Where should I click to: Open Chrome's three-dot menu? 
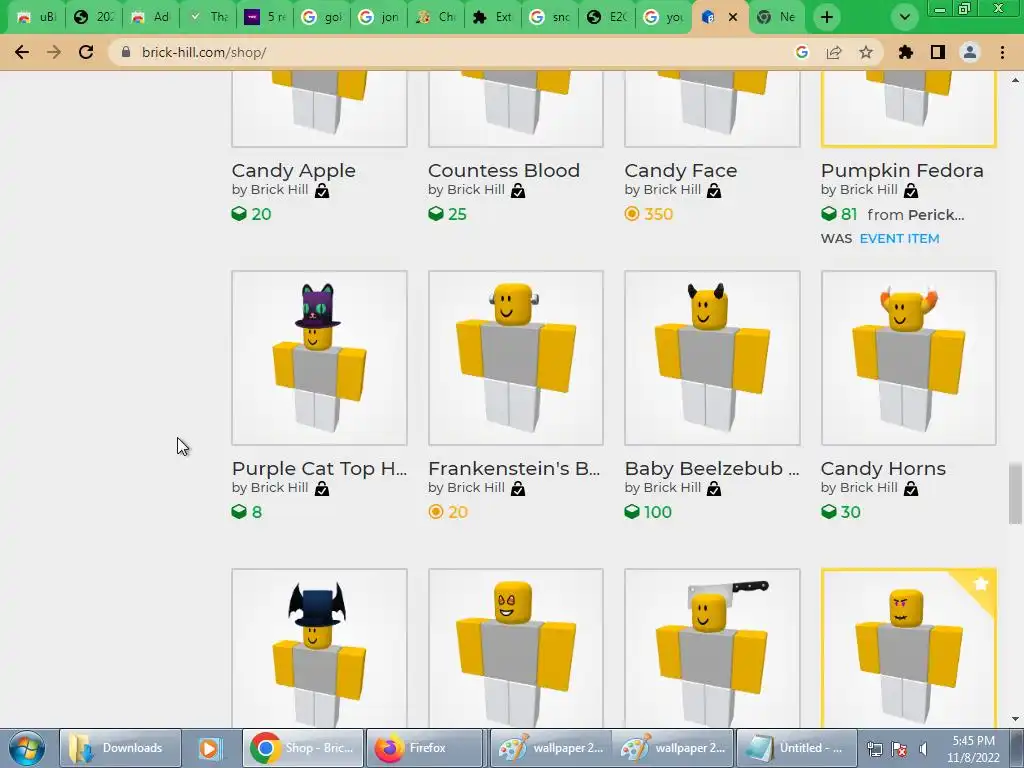(1002, 52)
